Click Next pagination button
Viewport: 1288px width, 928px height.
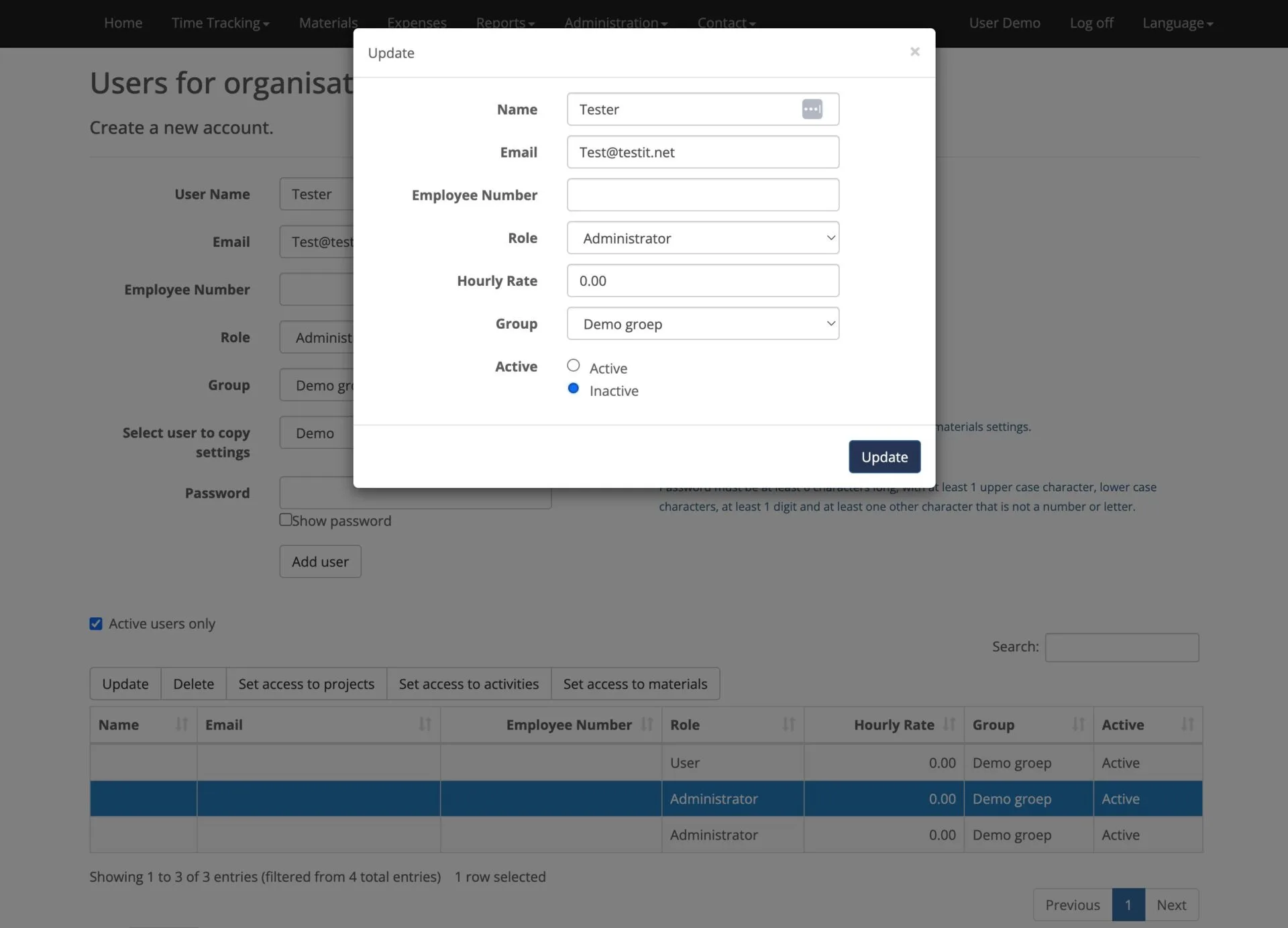(x=1171, y=905)
